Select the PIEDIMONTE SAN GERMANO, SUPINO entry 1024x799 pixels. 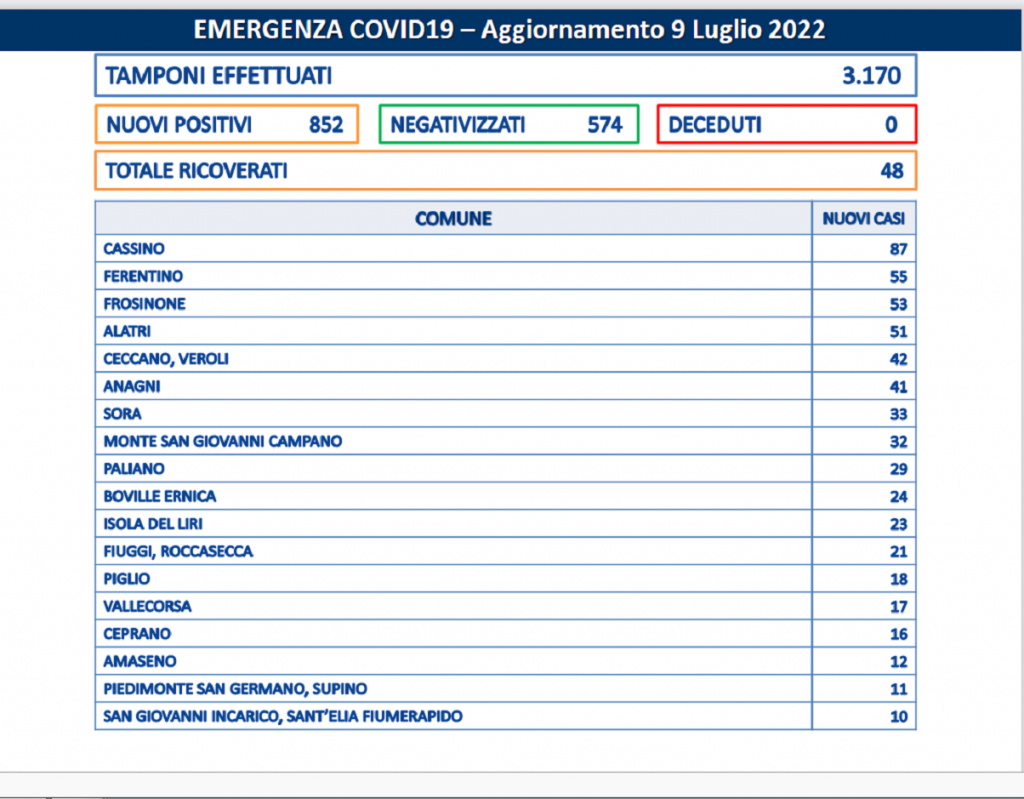235,688
